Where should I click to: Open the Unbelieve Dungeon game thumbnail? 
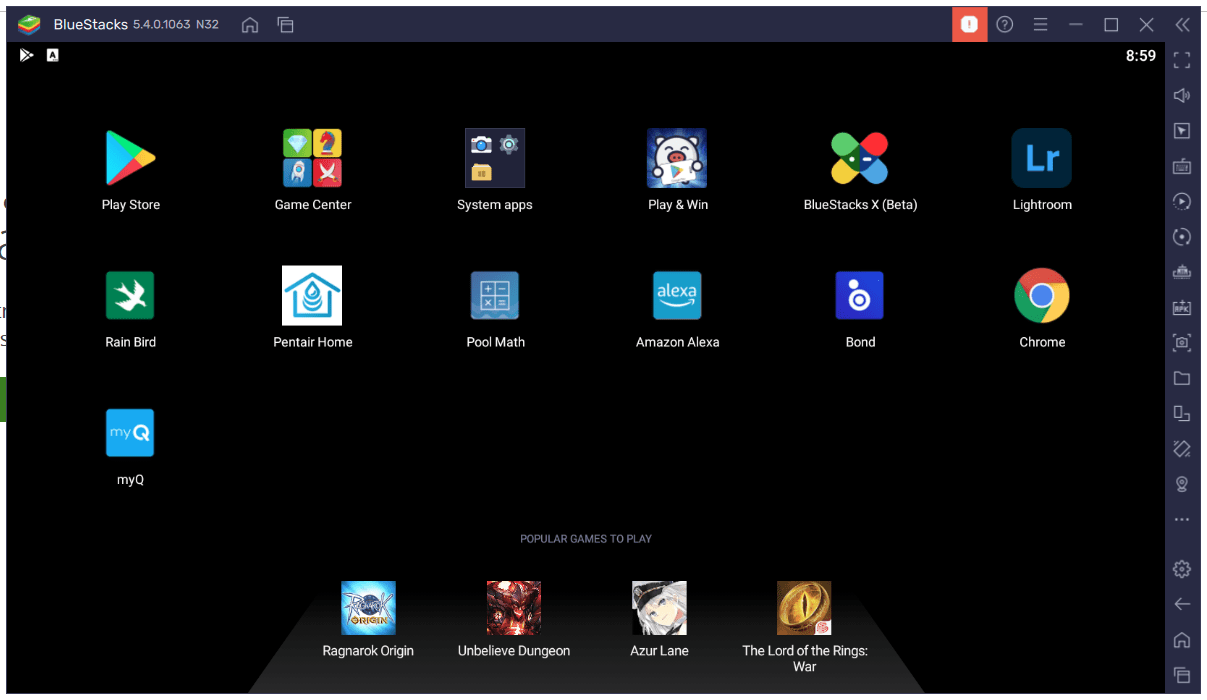click(514, 608)
